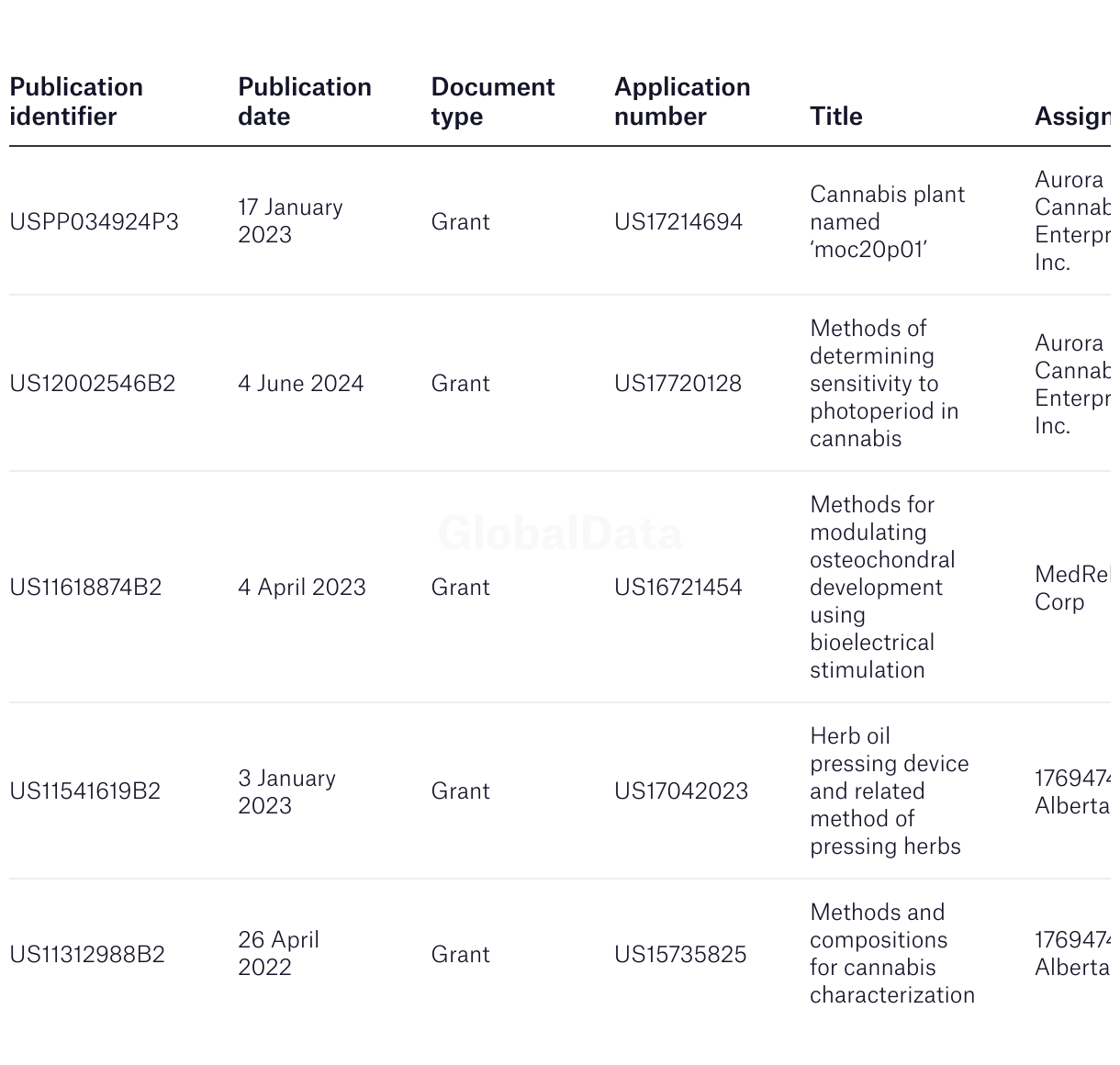The height and width of the screenshot is (1065, 1120).
Task: Click the Application number column header
Action: [682, 102]
